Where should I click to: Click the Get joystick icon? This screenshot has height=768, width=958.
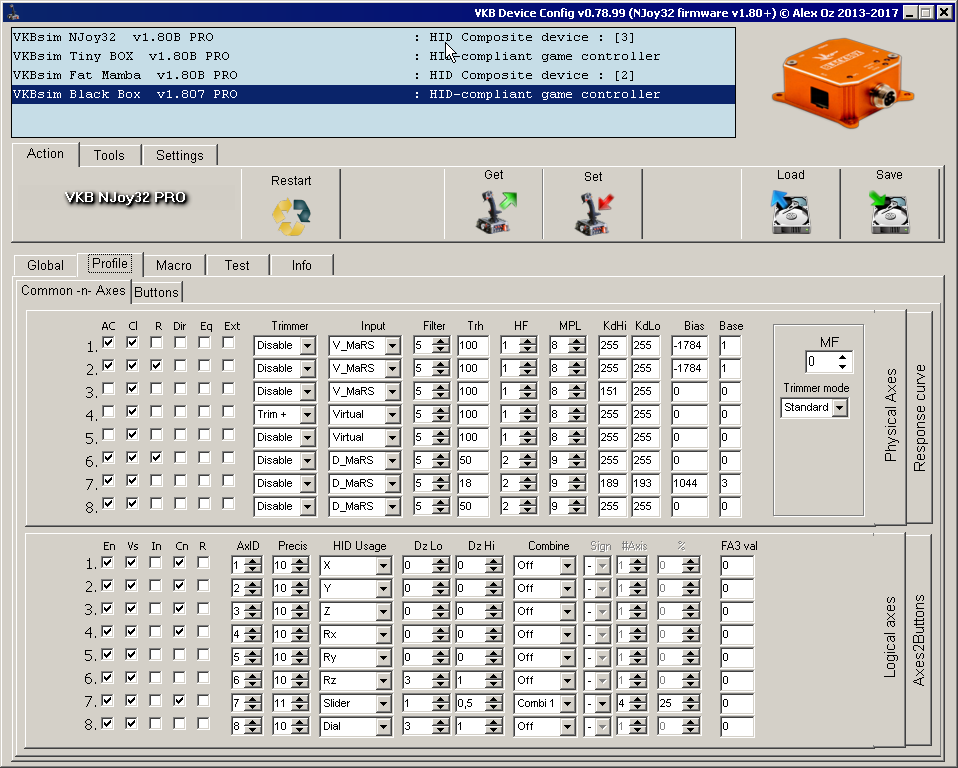(496, 212)
